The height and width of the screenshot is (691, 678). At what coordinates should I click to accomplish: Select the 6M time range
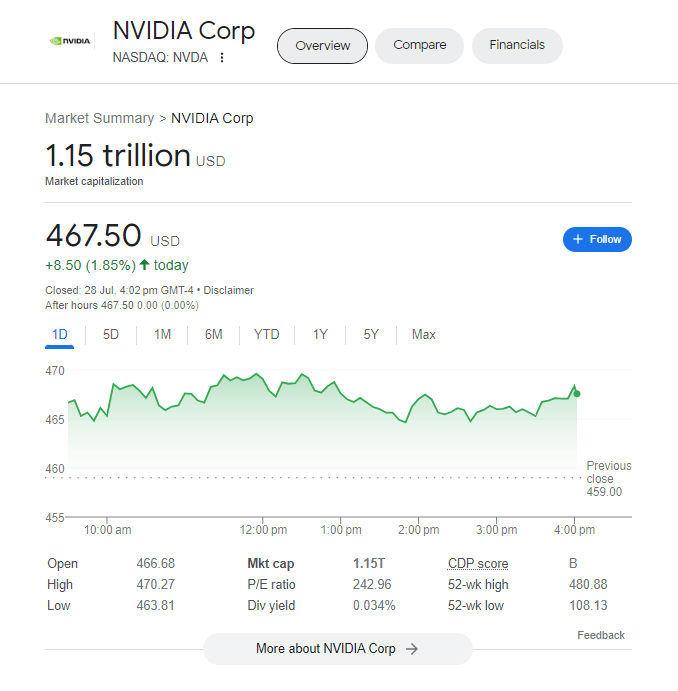(213, 335)
